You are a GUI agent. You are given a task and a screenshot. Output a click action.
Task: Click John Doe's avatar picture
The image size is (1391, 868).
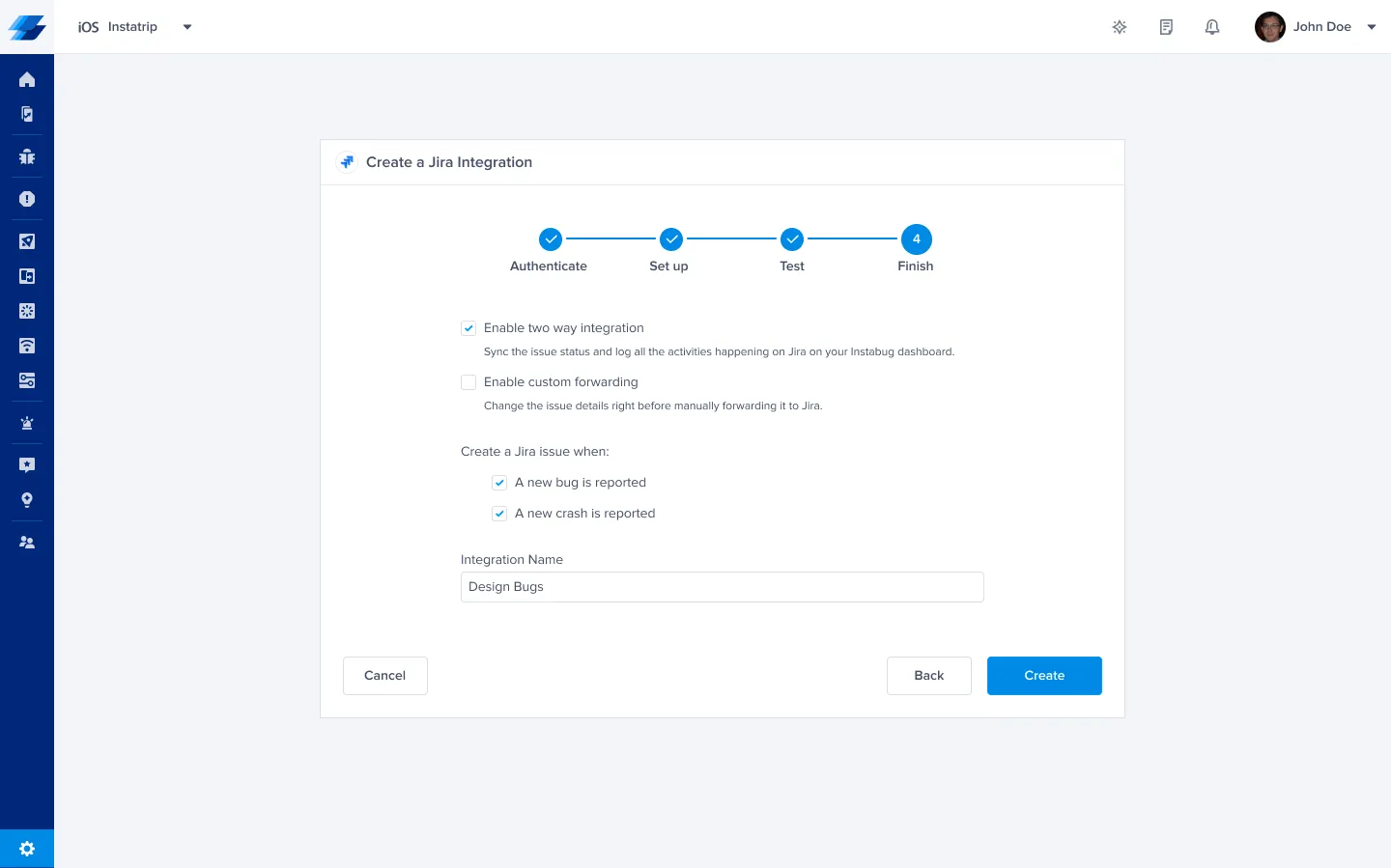point(1270,27)
